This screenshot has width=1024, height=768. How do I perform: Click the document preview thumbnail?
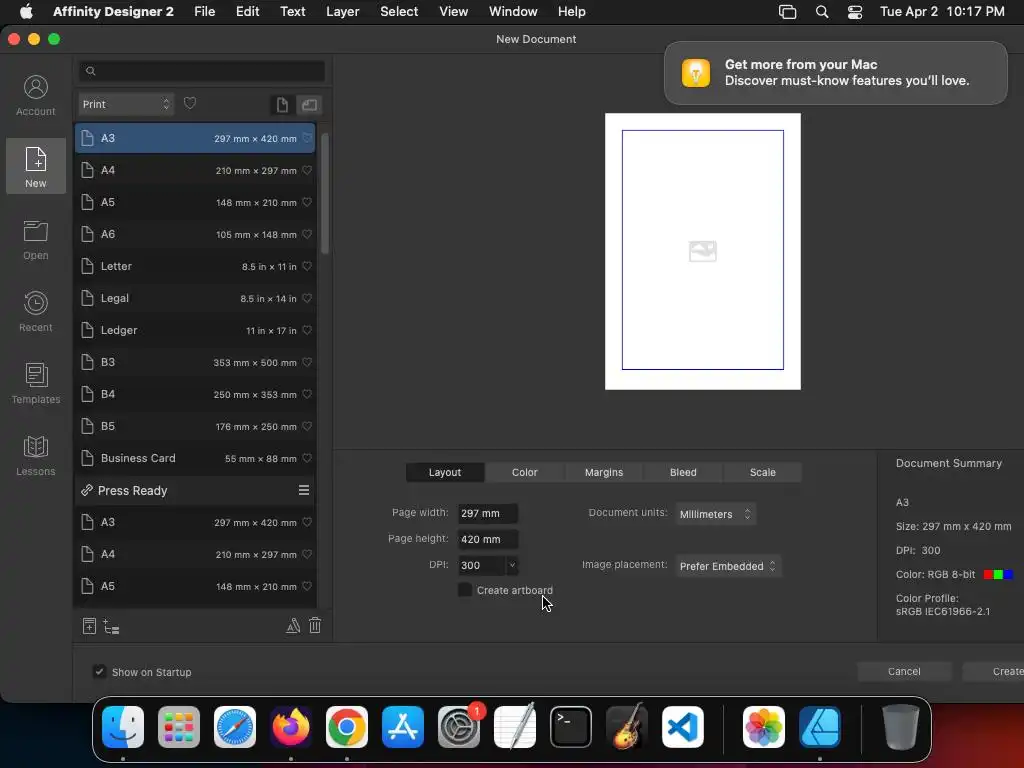coord(703,251)
